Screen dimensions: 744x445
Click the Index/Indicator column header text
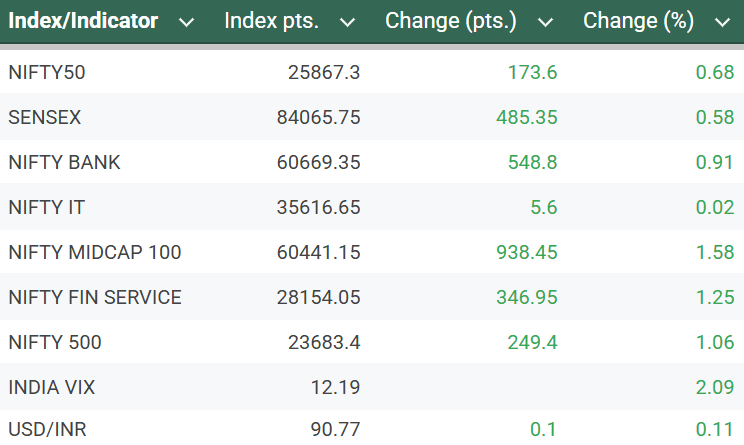pos(83,21)
